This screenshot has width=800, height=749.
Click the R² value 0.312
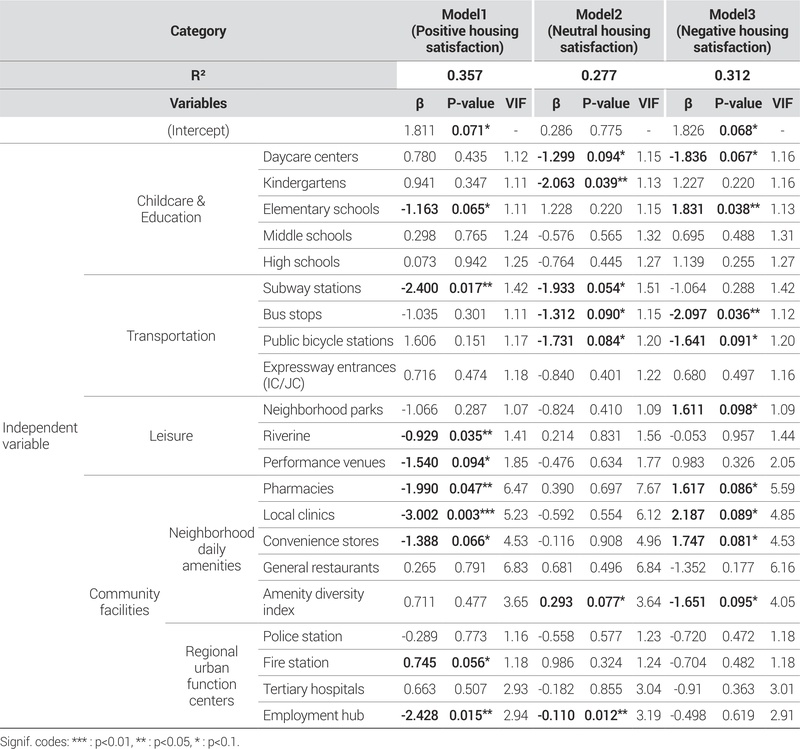point(732,75)
